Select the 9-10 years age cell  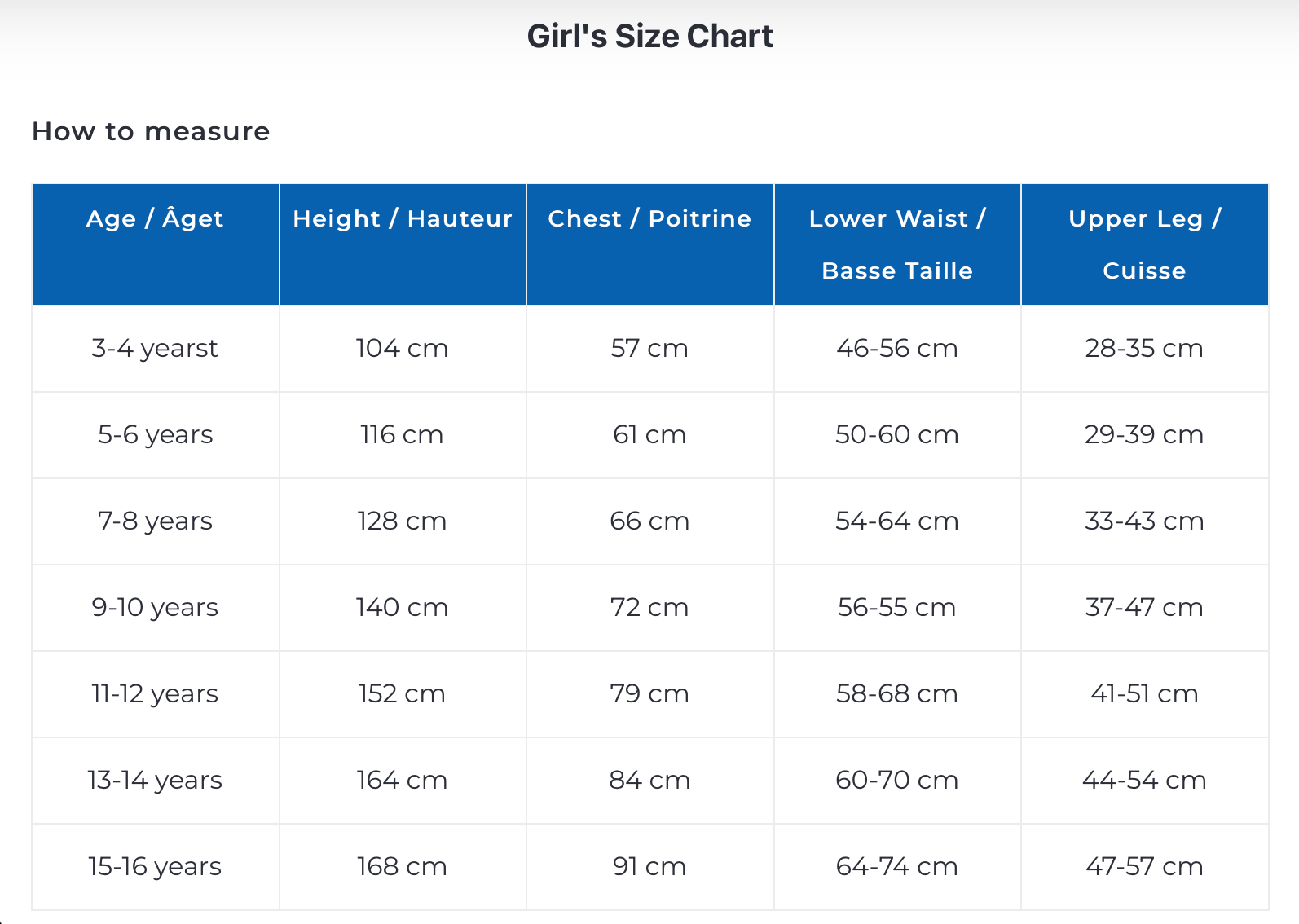[x=155, y=607]
